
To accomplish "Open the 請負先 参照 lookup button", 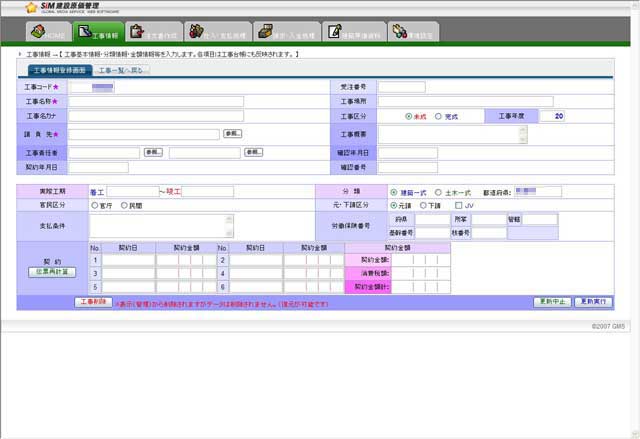I will 232,133.
